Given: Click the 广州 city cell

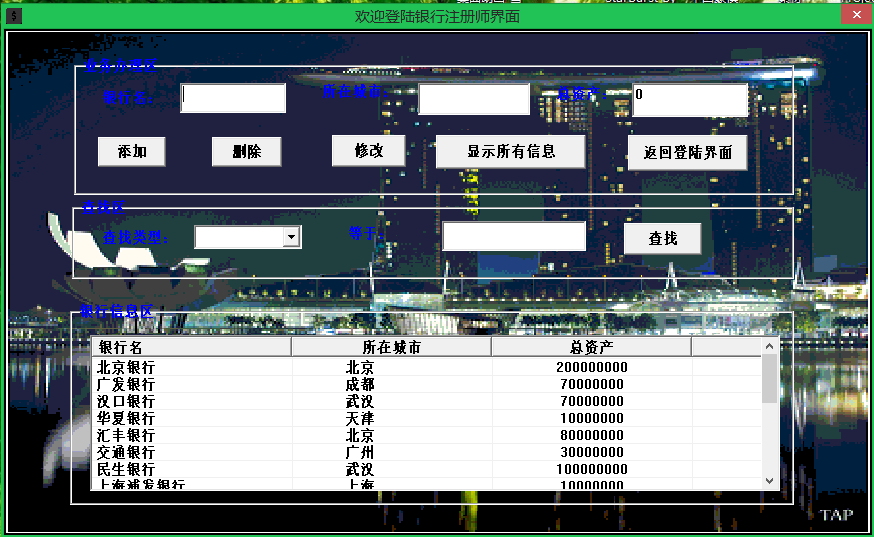Looking at the screenshot, I should 360,452.
